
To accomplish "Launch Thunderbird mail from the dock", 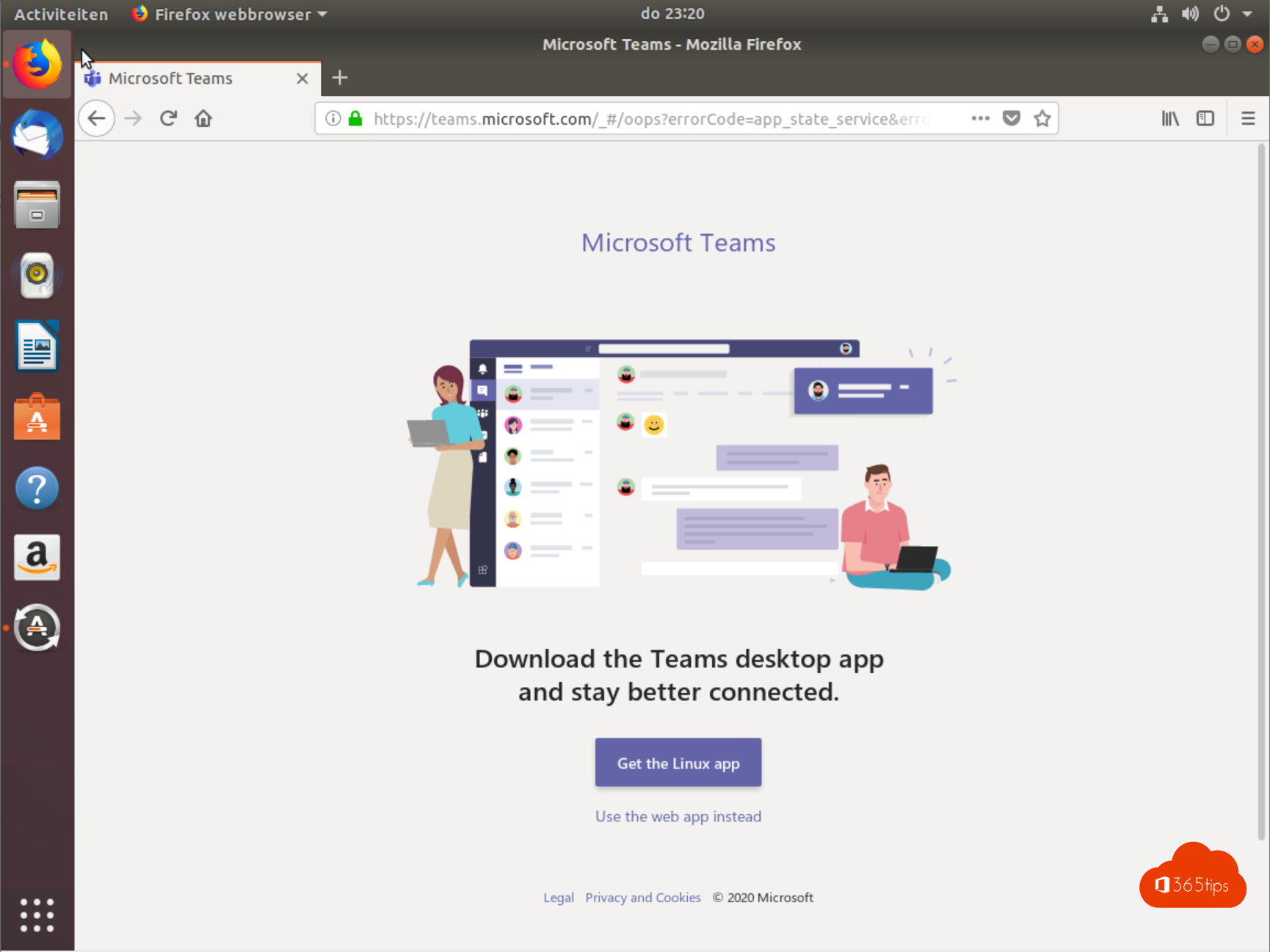I will [x=37, y=135].
